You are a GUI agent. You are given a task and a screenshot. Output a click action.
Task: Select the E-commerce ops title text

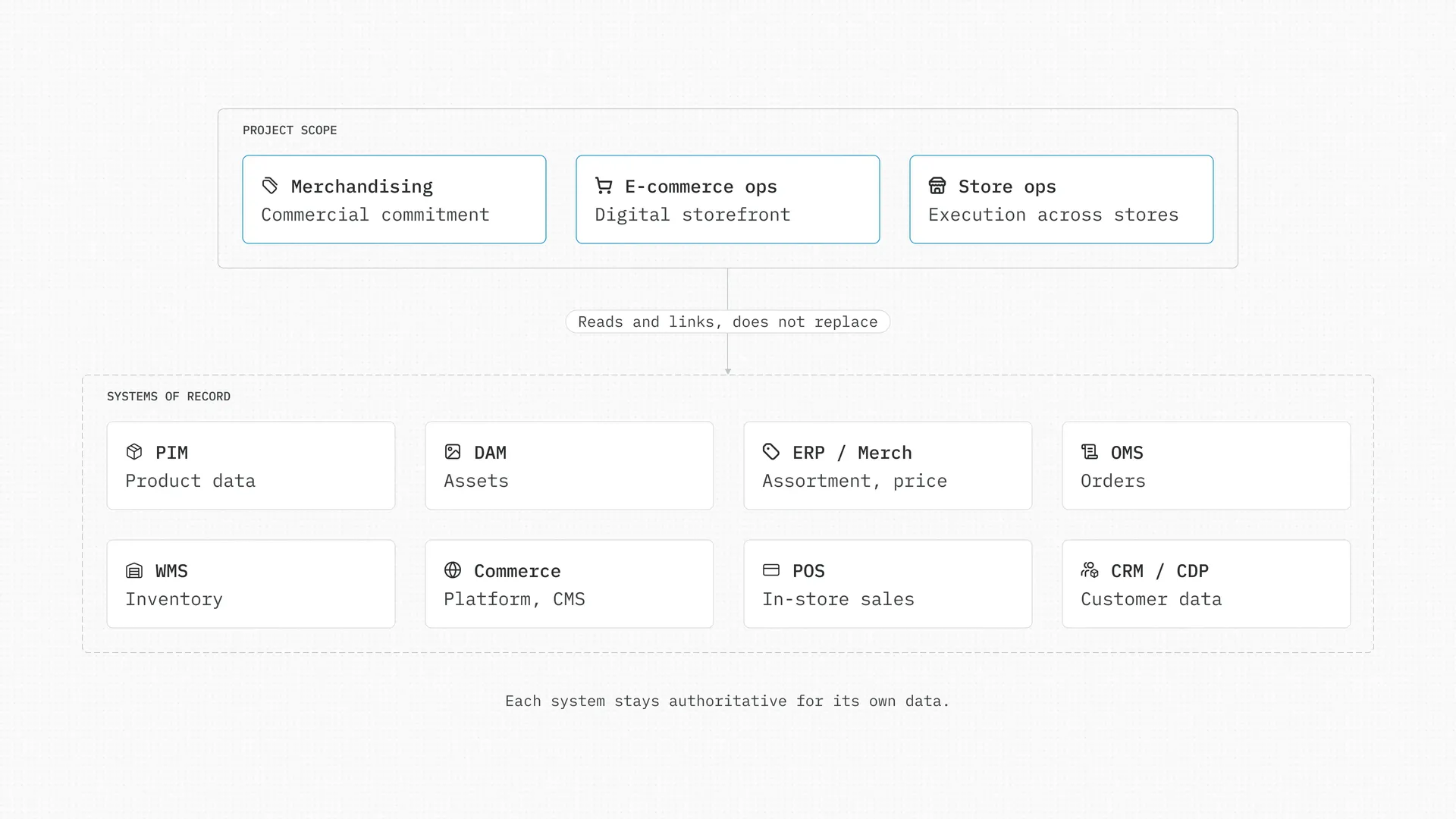(x=701, y=187)
